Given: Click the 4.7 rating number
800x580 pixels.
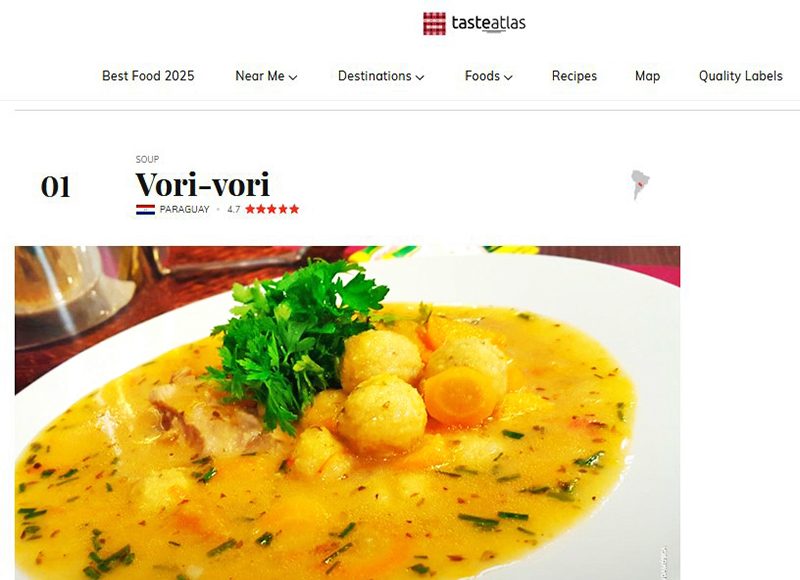Looking at the screenshot, I should point(234,209).
